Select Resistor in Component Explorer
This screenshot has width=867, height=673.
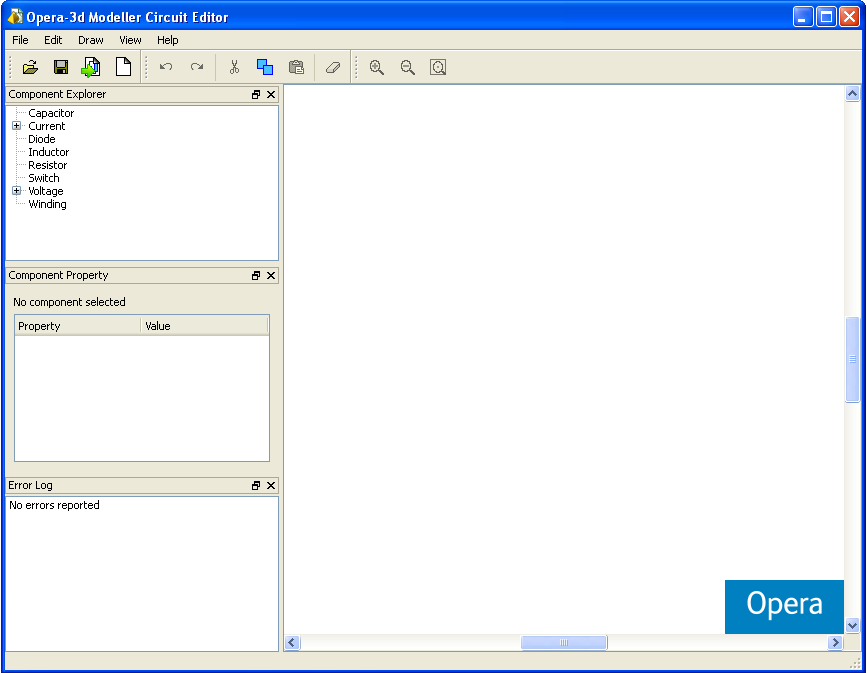[x=48, y=165]
